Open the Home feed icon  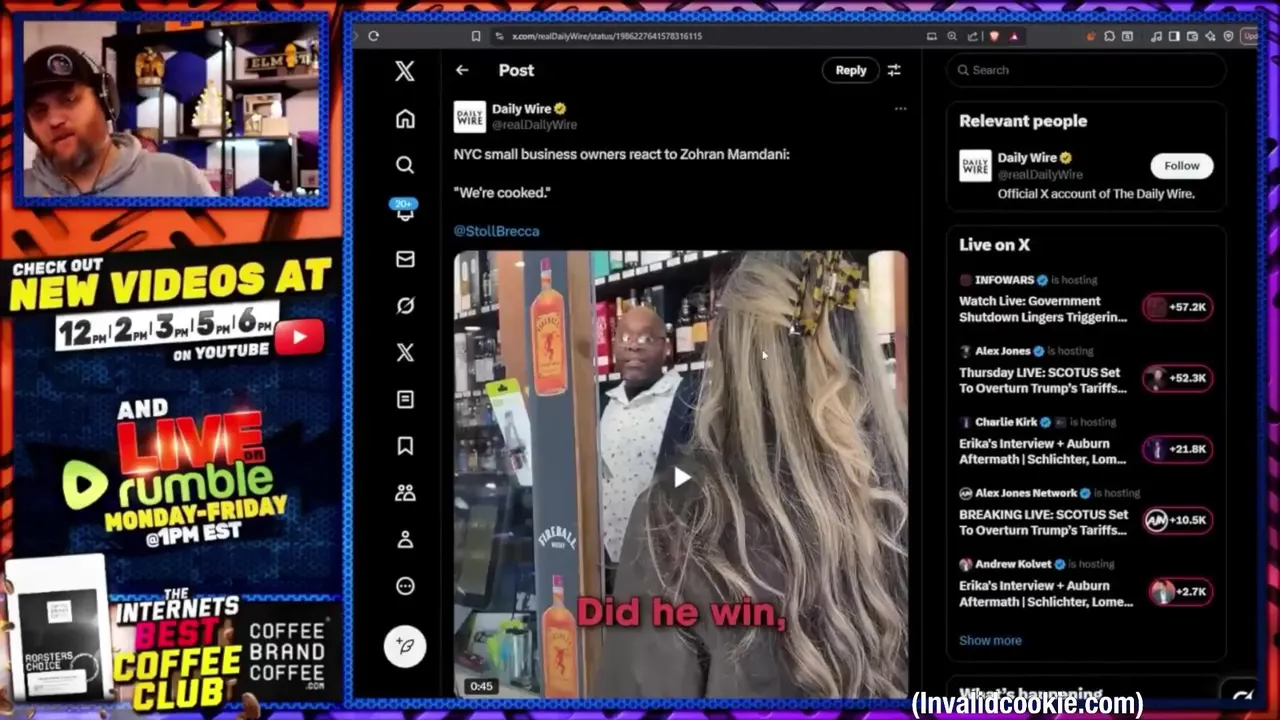click(x=405, y=118)
